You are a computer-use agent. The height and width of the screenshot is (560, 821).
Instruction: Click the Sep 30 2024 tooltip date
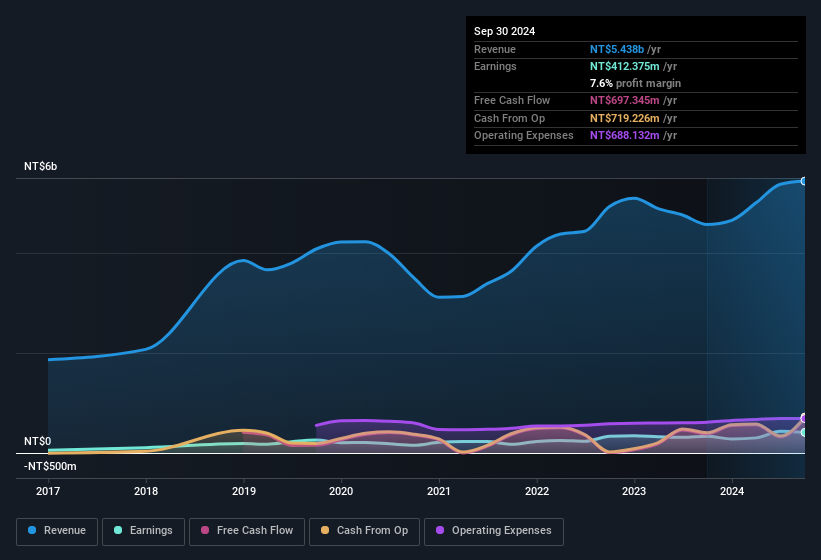point(504,31)
